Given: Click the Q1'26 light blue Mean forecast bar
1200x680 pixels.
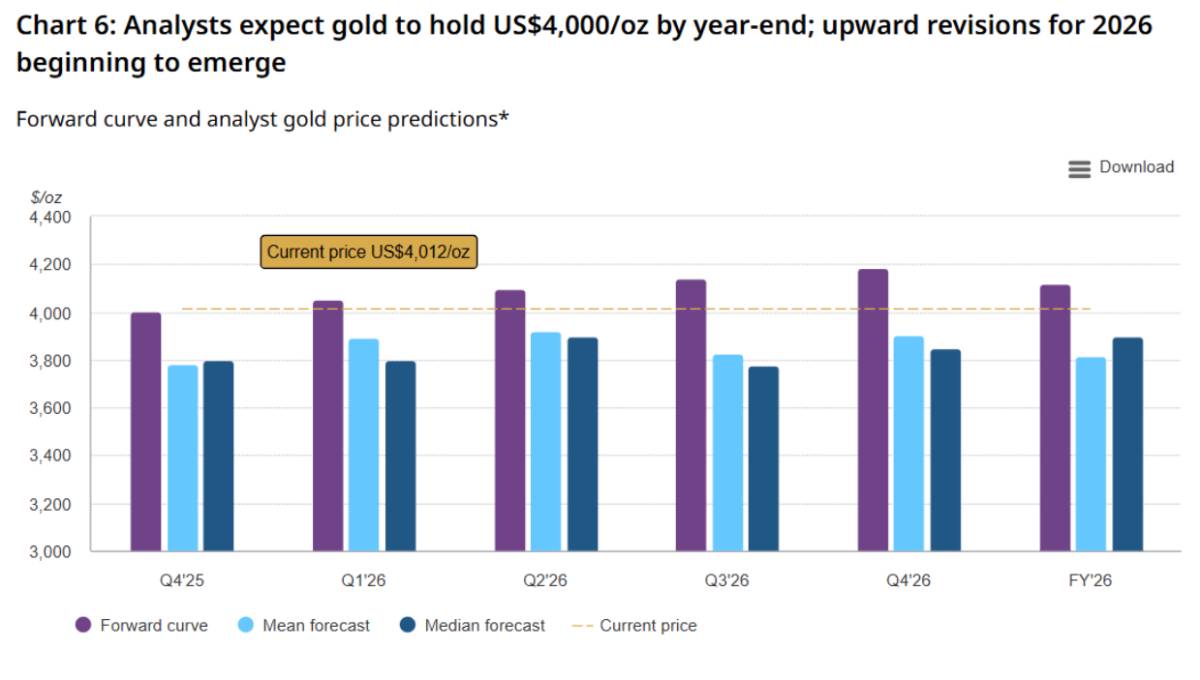Looking at the screenshot, I should (x=364, y=445).
